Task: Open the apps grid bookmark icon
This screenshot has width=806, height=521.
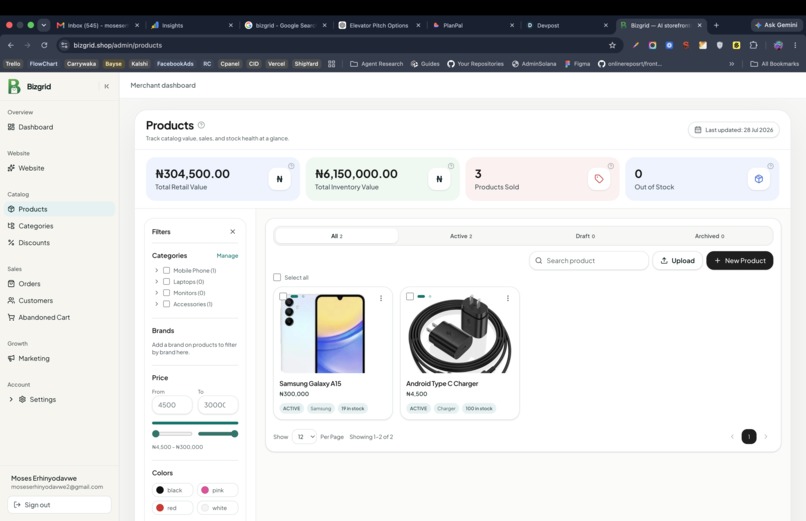Action: 332,64
